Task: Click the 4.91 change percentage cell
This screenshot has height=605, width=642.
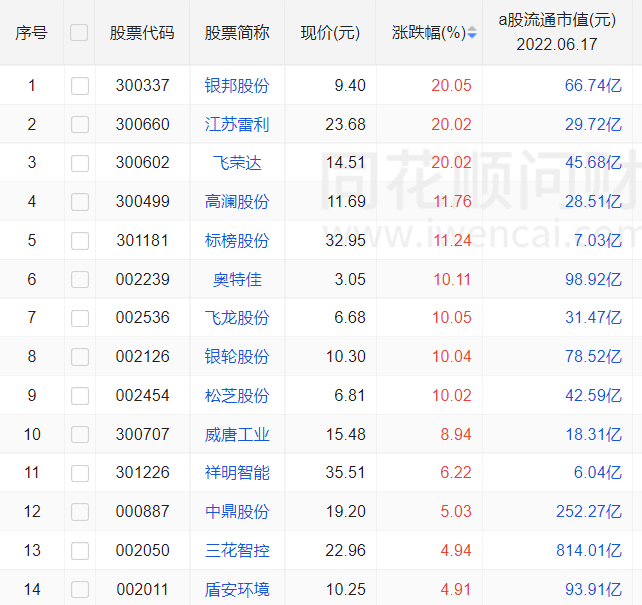Action: point(456,589)
